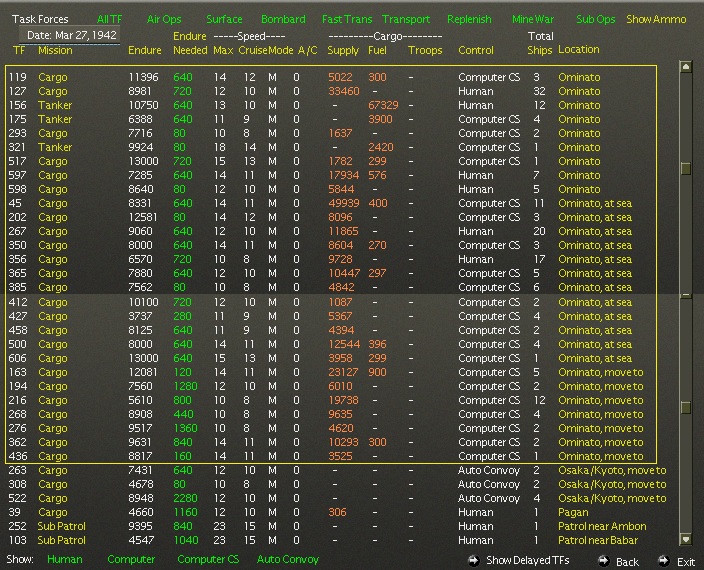Image resolution: width=704 pixels, height=570 pixels.
Task: Toggle Auto Convoy task forces filter
Action: [288, 559]
